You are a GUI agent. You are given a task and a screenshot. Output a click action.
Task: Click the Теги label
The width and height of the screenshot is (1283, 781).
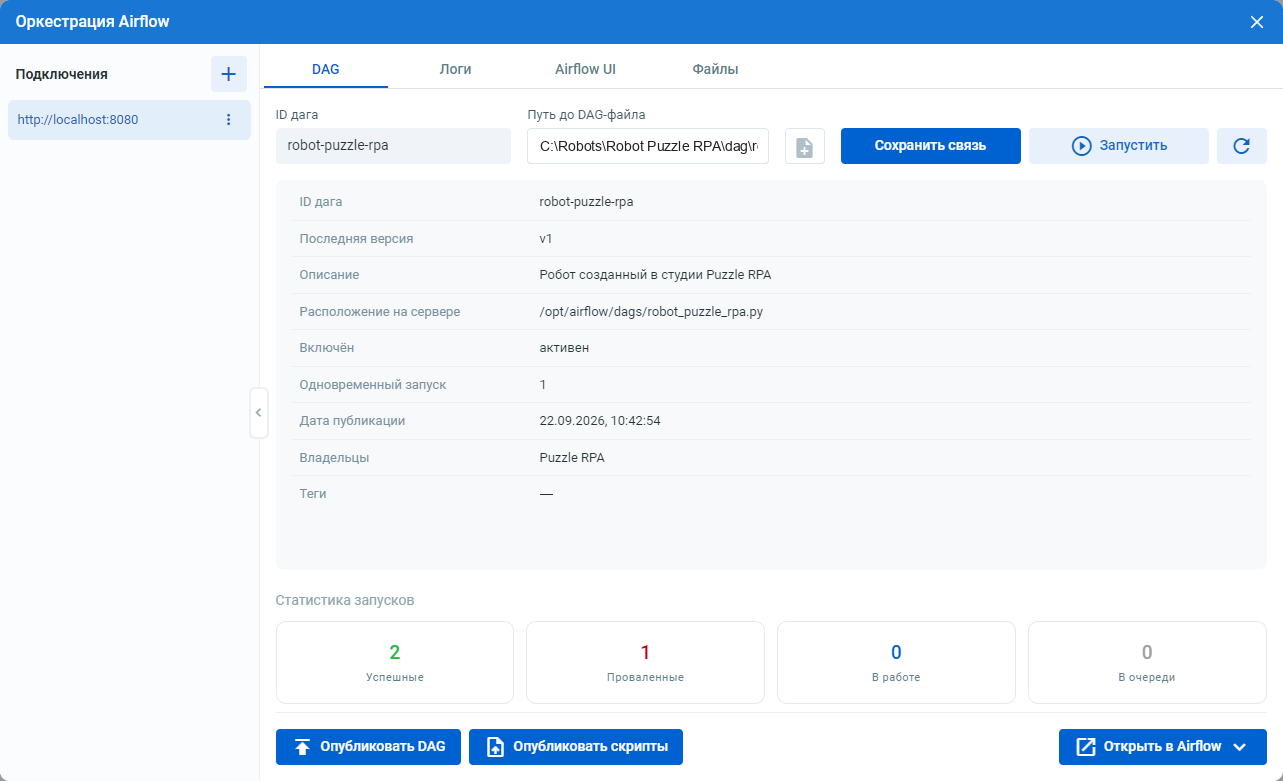[313, 494]
